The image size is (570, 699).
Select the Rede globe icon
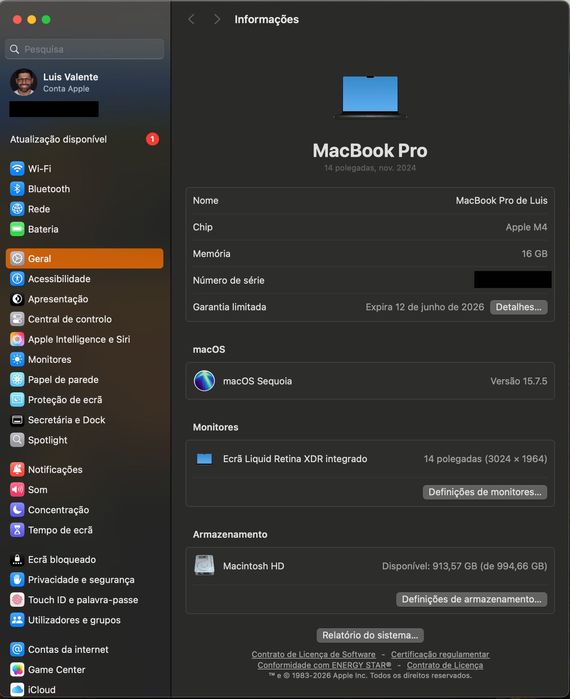(x=17, y=209)
